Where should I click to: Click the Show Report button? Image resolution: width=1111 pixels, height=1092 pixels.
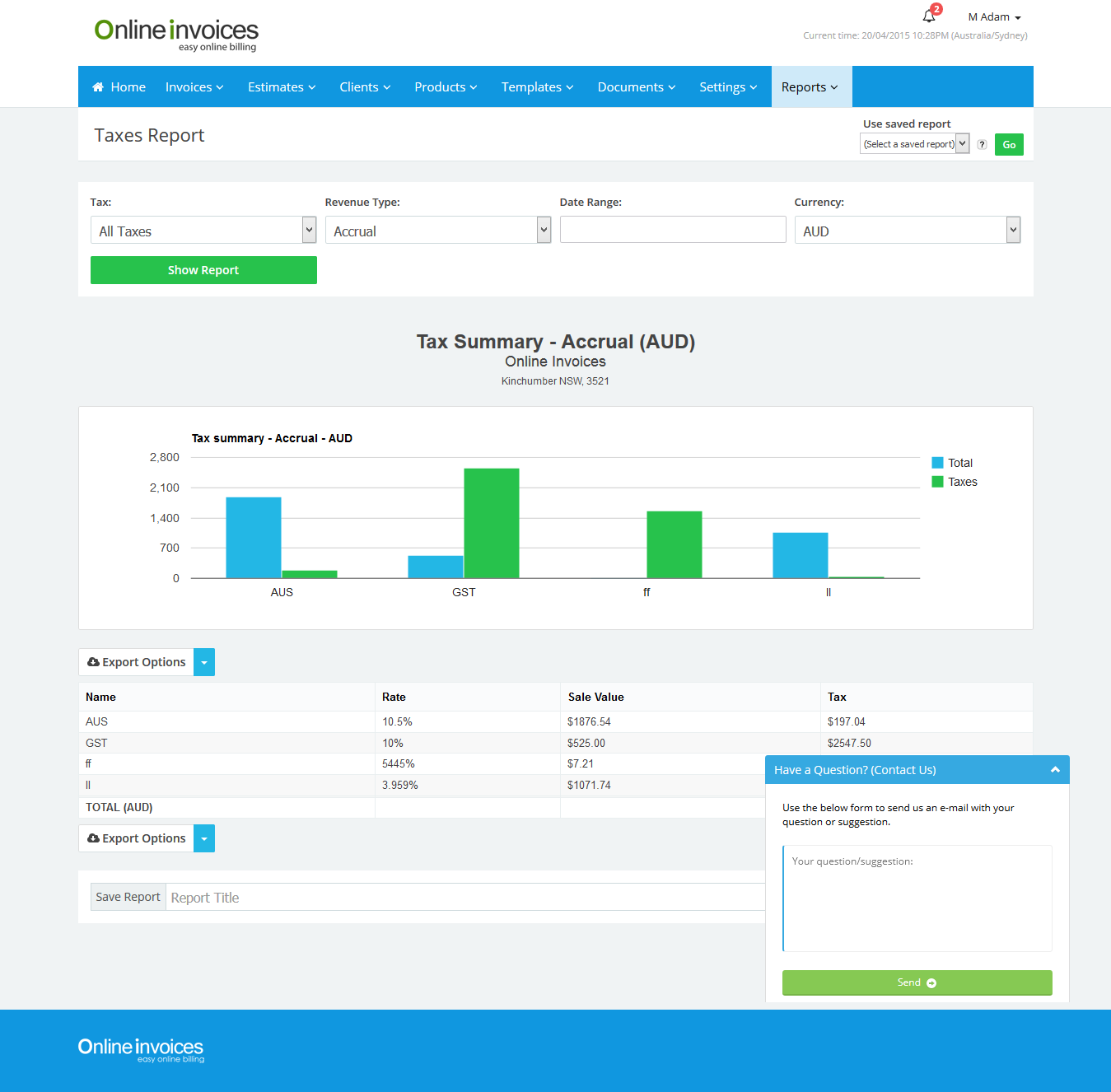tap(203, 270)
